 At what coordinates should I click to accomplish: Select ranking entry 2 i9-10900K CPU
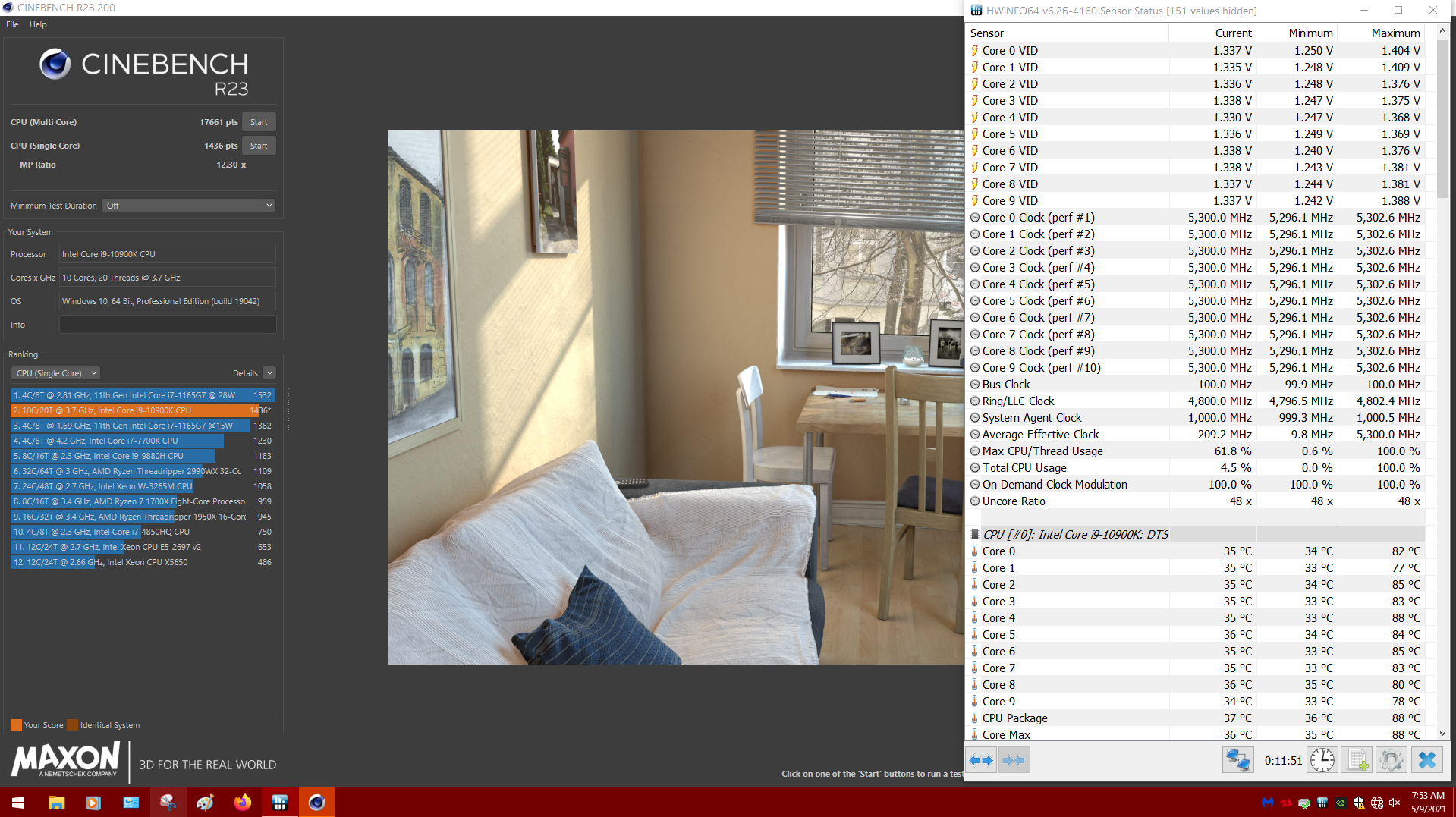point(143,410)
